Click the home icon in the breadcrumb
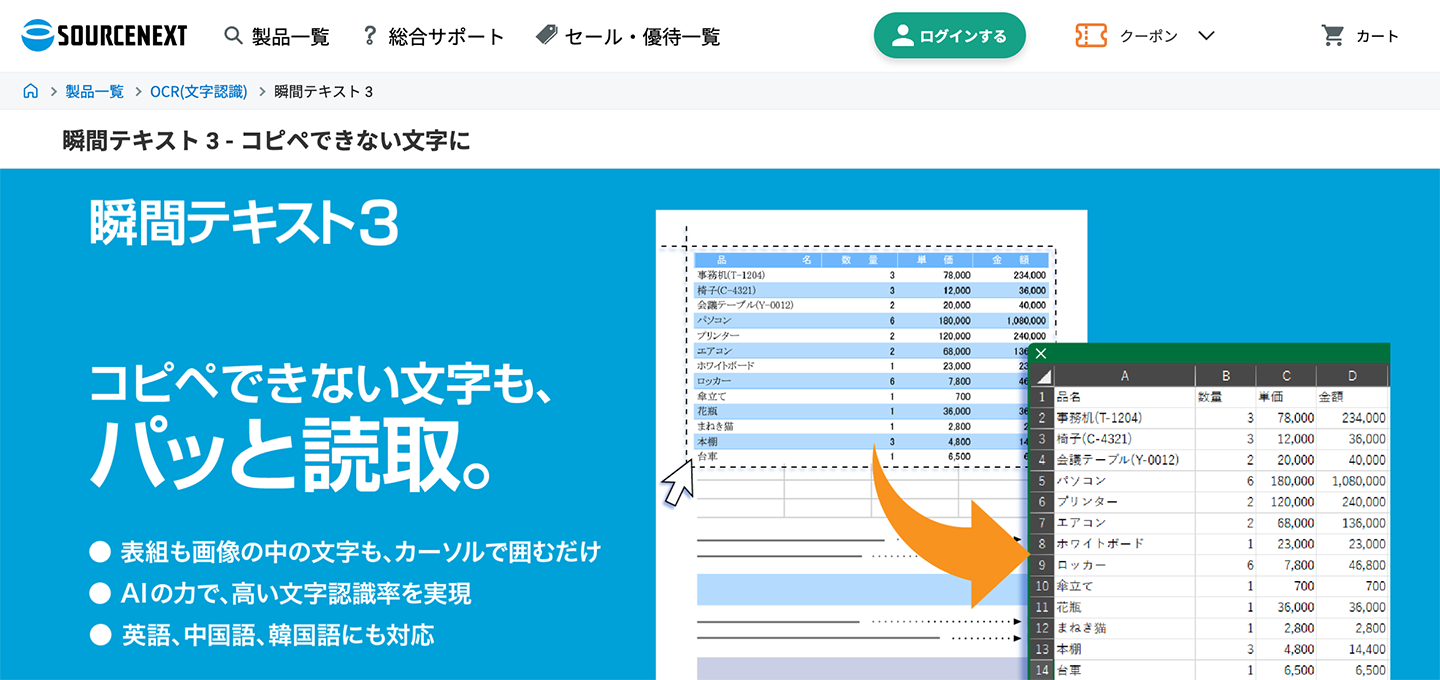Viewport: 1440px width, 680px height. [x=29, y=90]
